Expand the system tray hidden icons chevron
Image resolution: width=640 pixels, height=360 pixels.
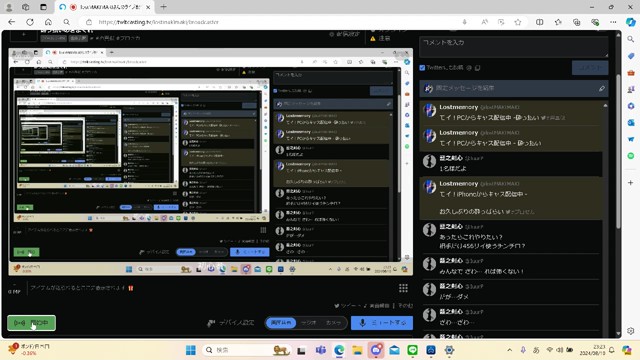click(509, 350)
